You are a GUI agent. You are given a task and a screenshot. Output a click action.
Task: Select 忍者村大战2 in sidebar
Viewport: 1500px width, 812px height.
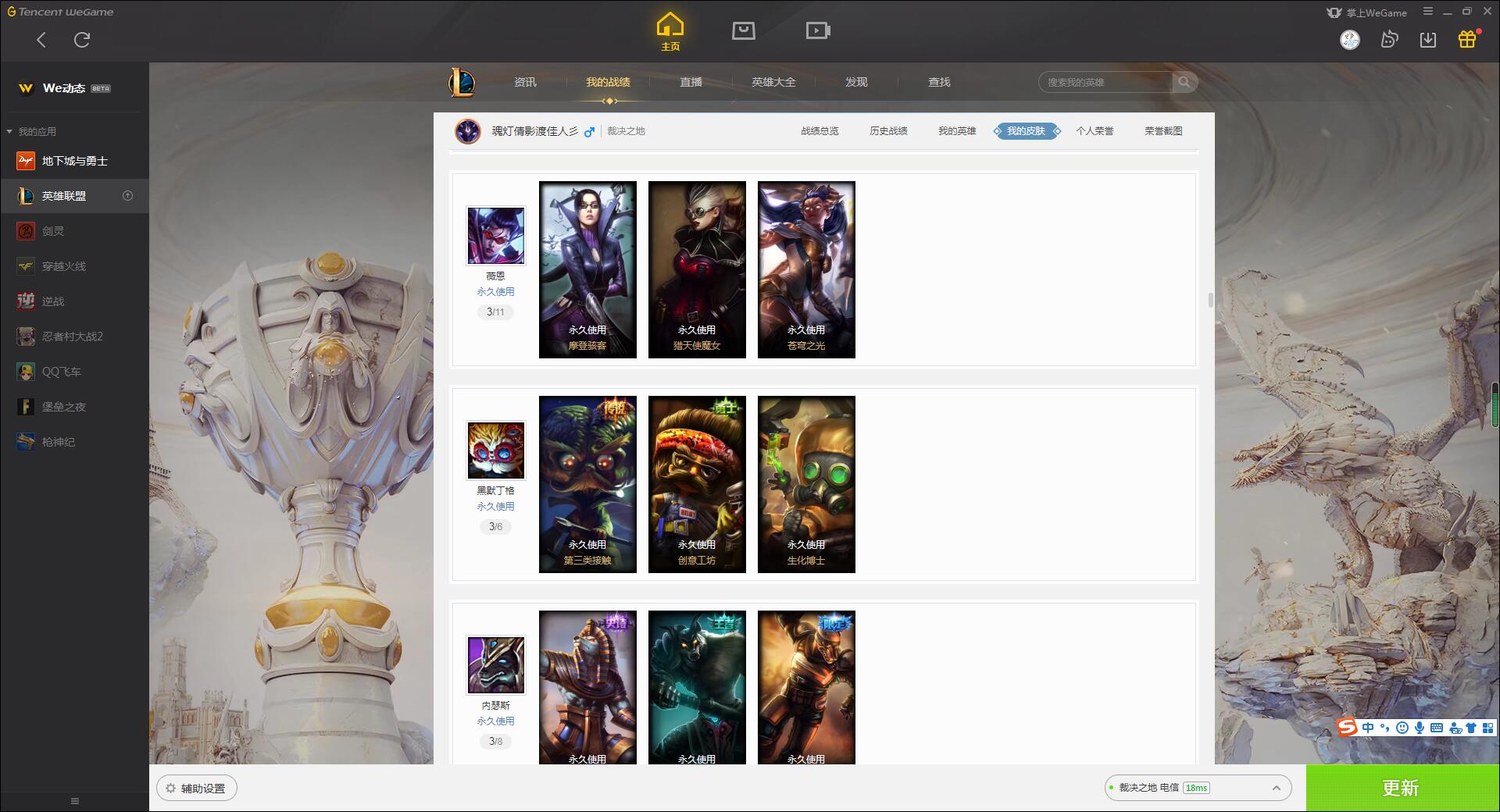pyautogui.click(x=74, y=337)
